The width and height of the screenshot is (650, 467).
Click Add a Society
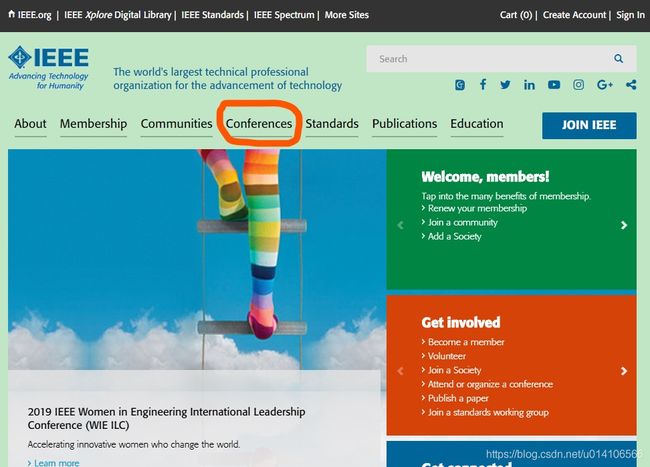coord(454,237)
